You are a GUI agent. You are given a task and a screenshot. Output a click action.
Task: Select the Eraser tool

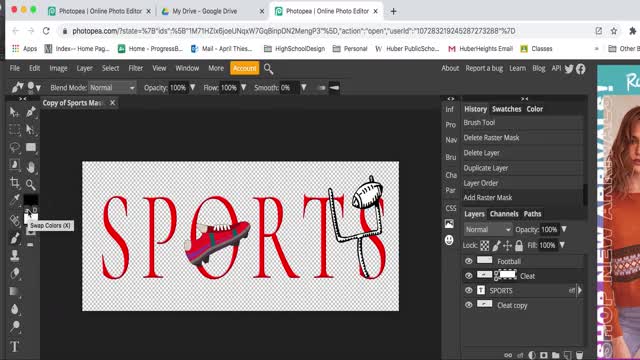(x=15, y=273)
